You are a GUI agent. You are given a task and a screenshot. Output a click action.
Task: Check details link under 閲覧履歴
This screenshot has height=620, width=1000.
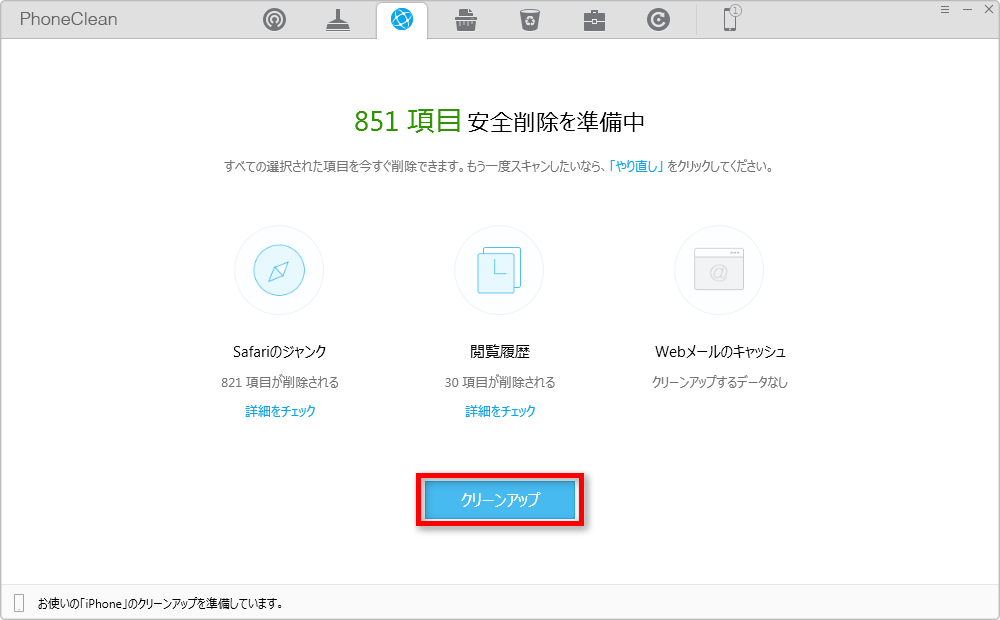point(500,411)
